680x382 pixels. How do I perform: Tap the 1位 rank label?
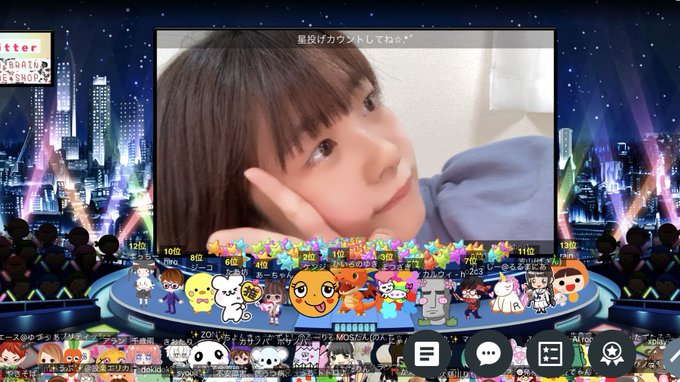click(x=339, y=254)
